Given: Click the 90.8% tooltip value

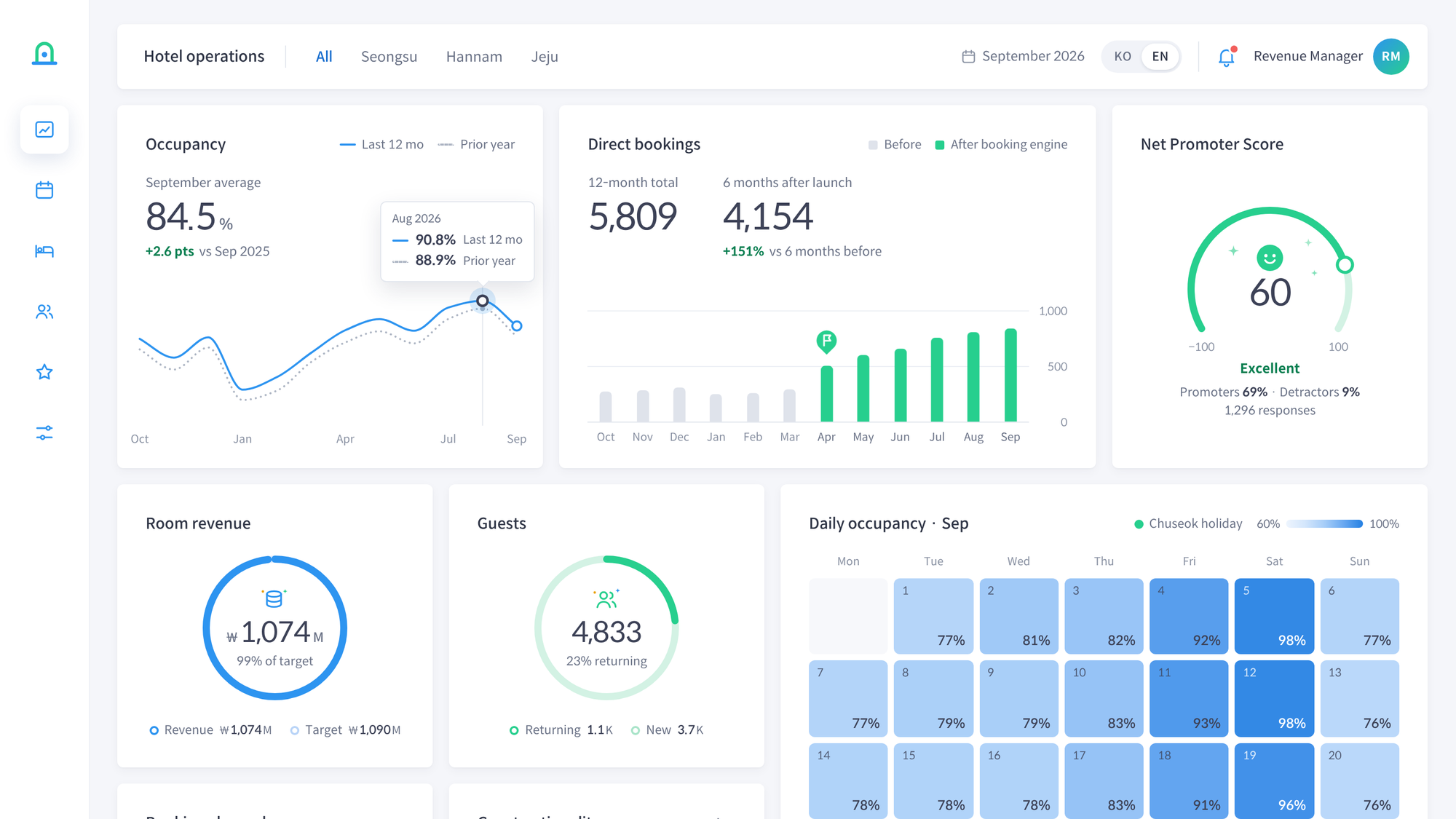Looking at the screenshot, I should coord(435,240).
